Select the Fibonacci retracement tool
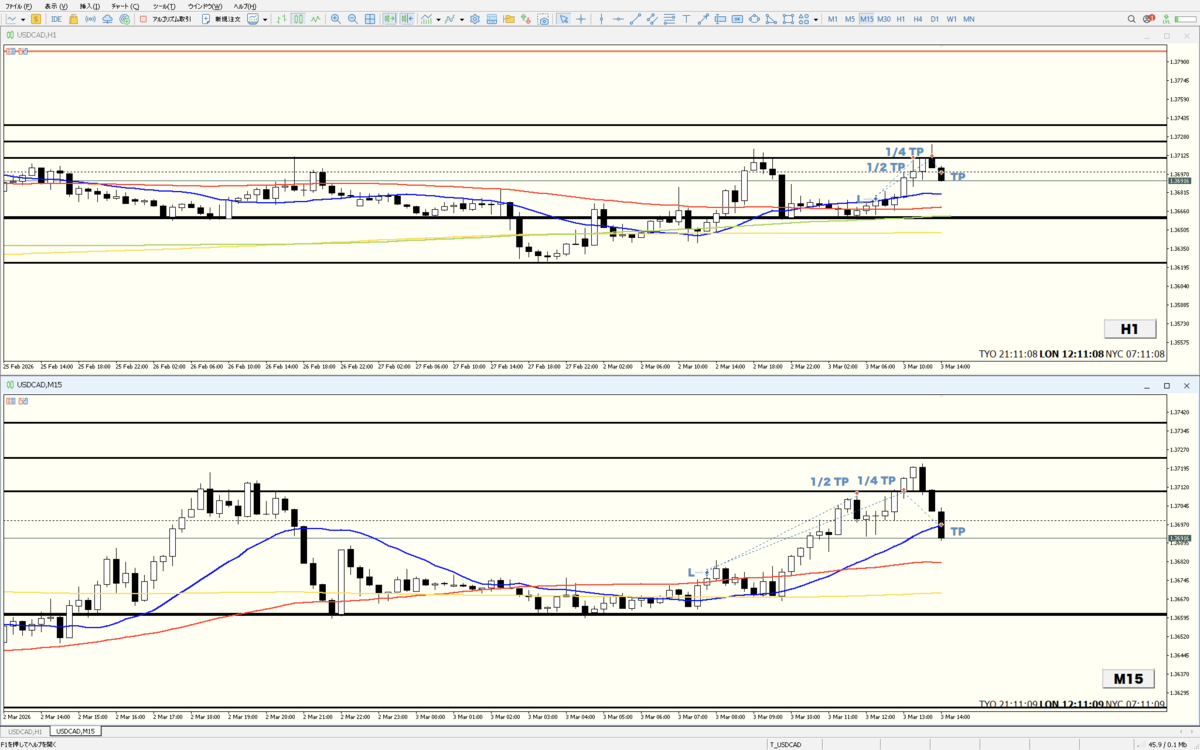The image size is (1200, 750). coord(669,19)
